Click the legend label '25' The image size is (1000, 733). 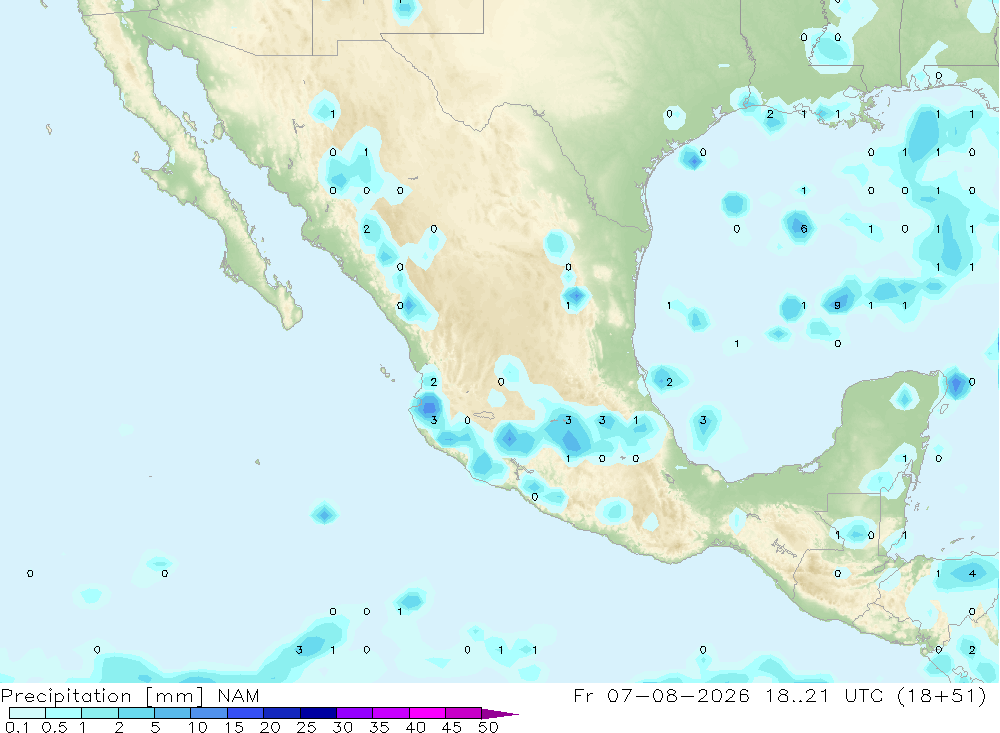[x=307, y=727]
